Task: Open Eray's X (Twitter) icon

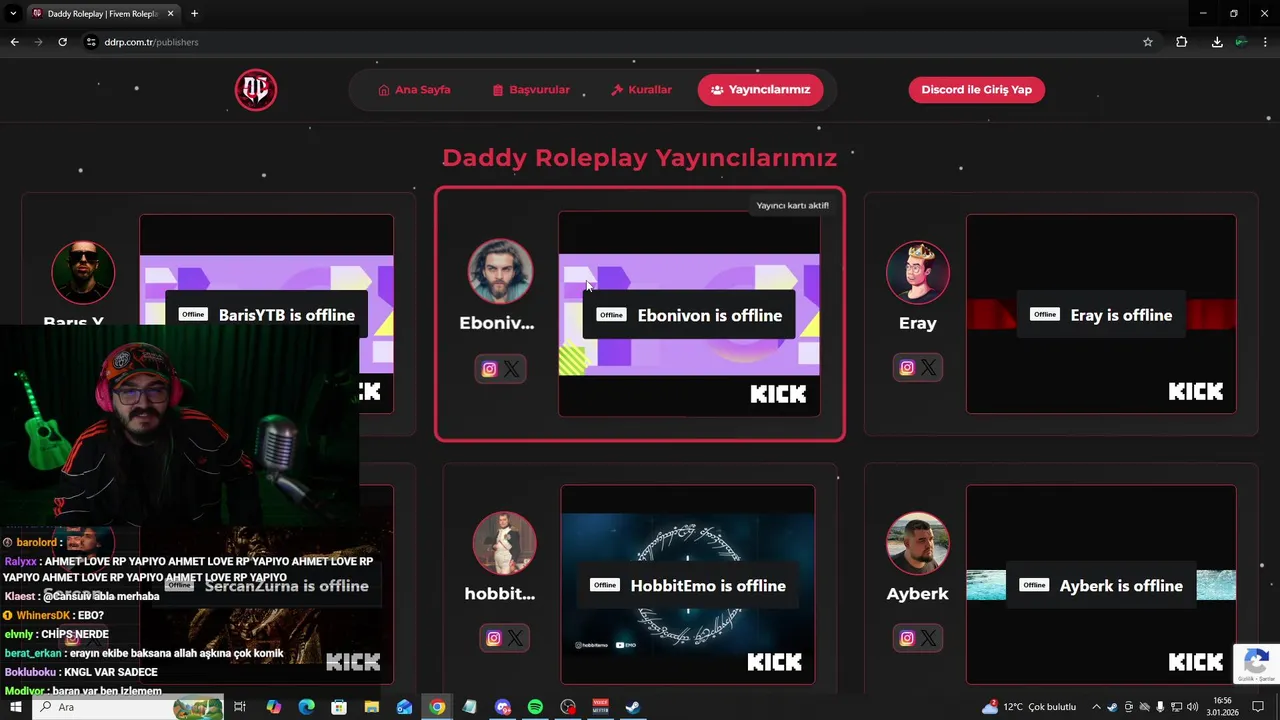Action: point(929,368)
